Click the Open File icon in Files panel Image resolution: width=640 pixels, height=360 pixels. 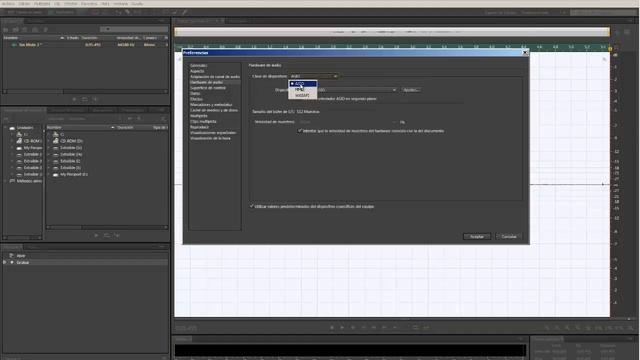pyautogui.click(x=6, y=29)
